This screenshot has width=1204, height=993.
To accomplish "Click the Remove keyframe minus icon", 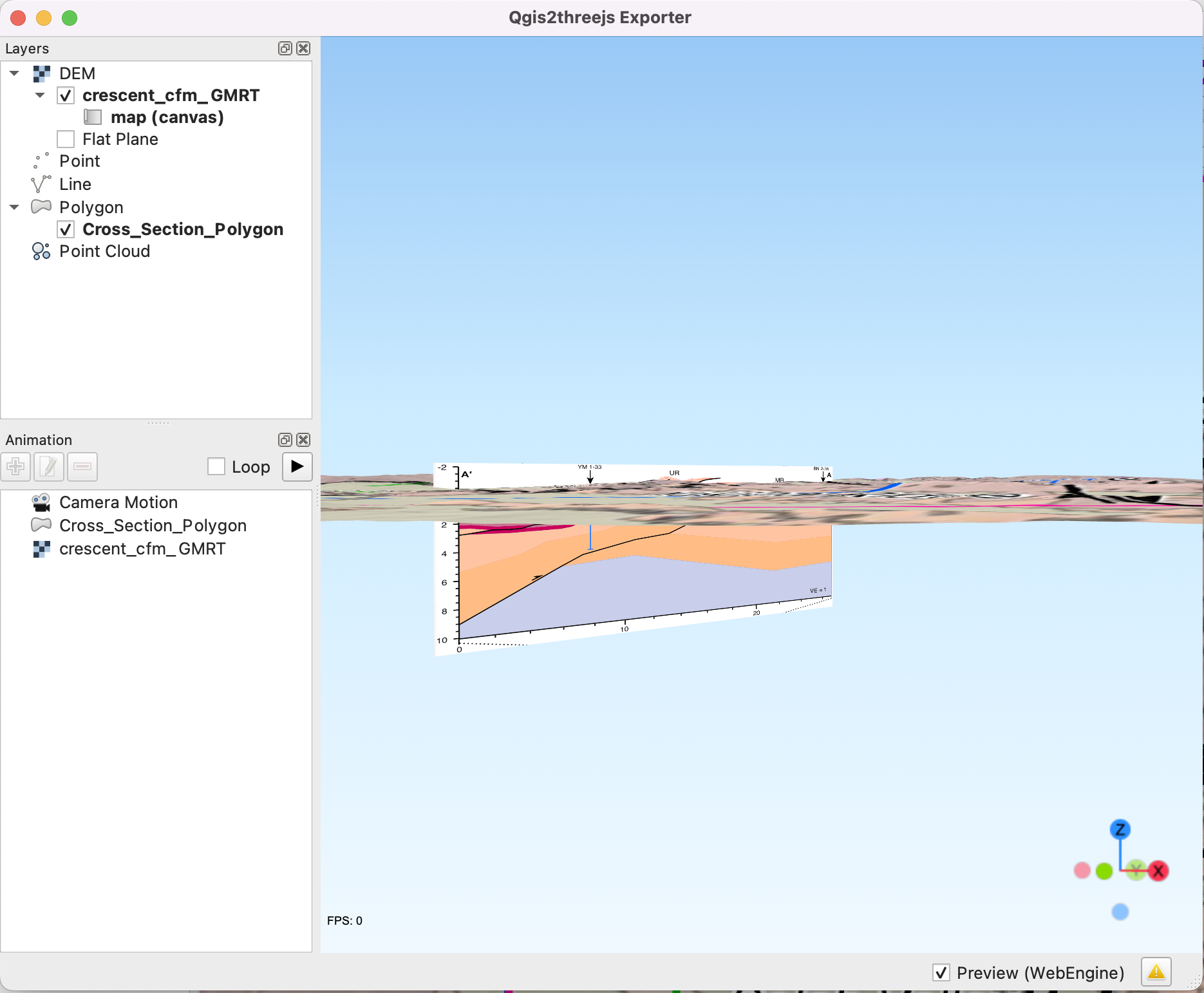I will [82, 467].
